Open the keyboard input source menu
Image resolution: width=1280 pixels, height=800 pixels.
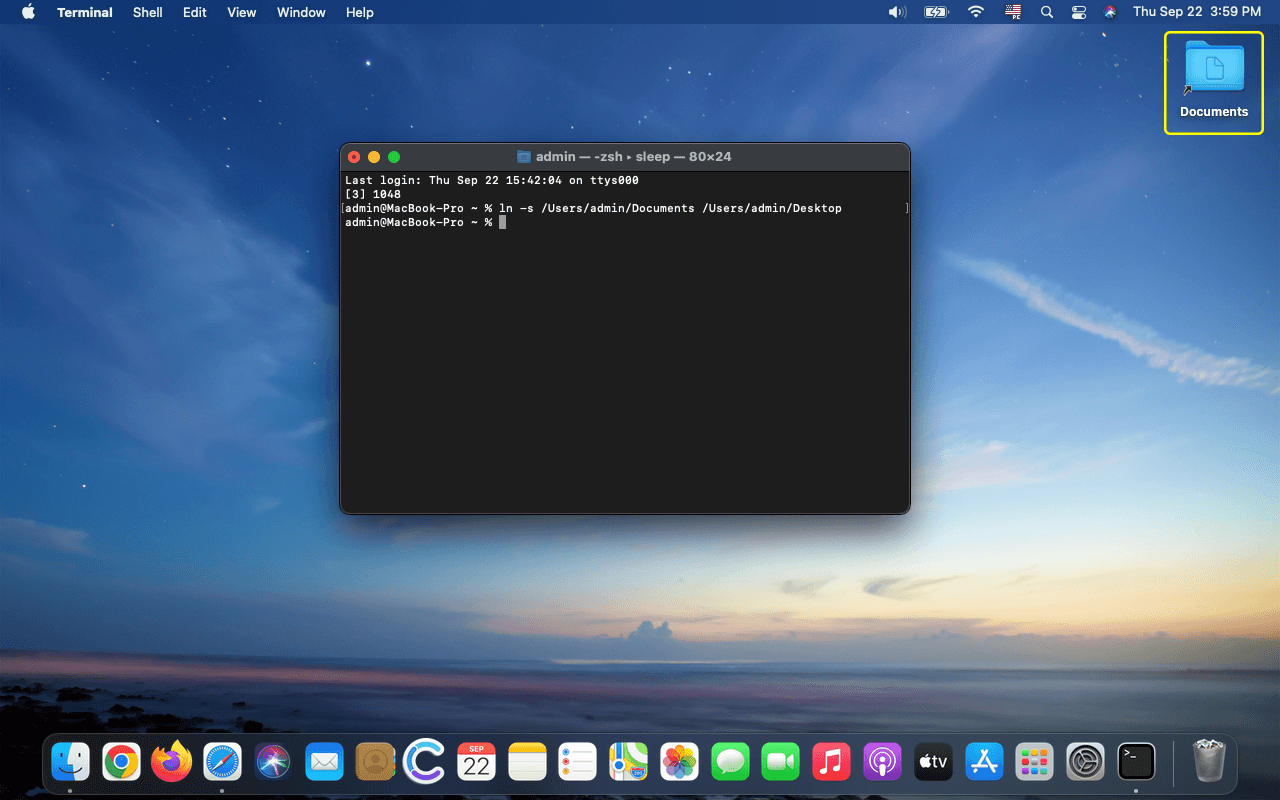(1012, 12)
